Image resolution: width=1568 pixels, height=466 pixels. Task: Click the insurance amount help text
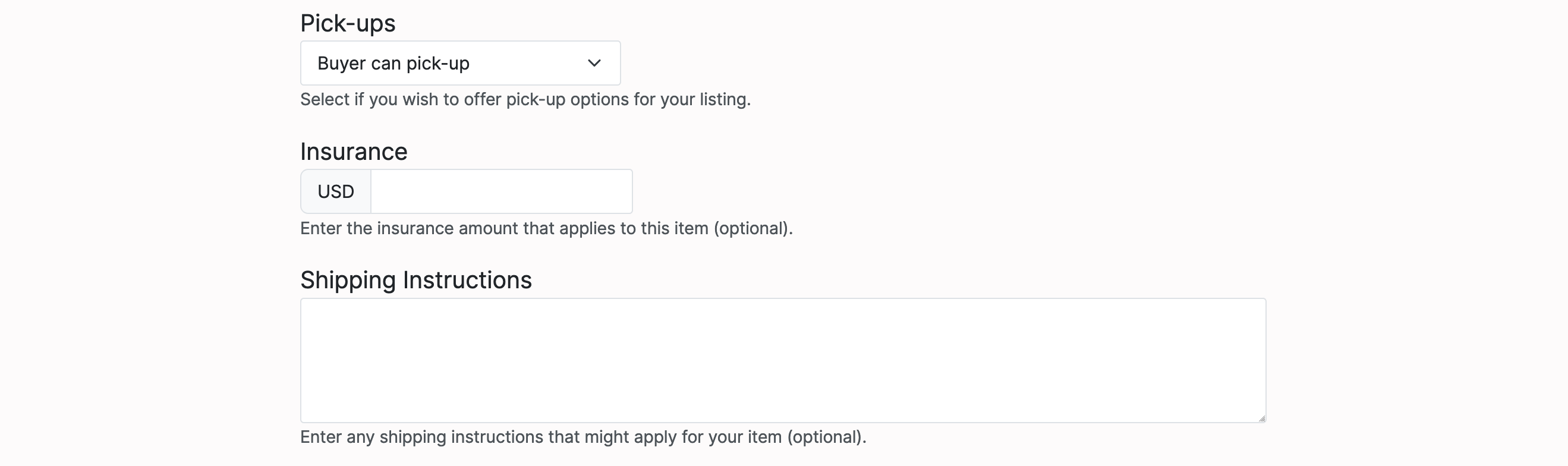546,228
